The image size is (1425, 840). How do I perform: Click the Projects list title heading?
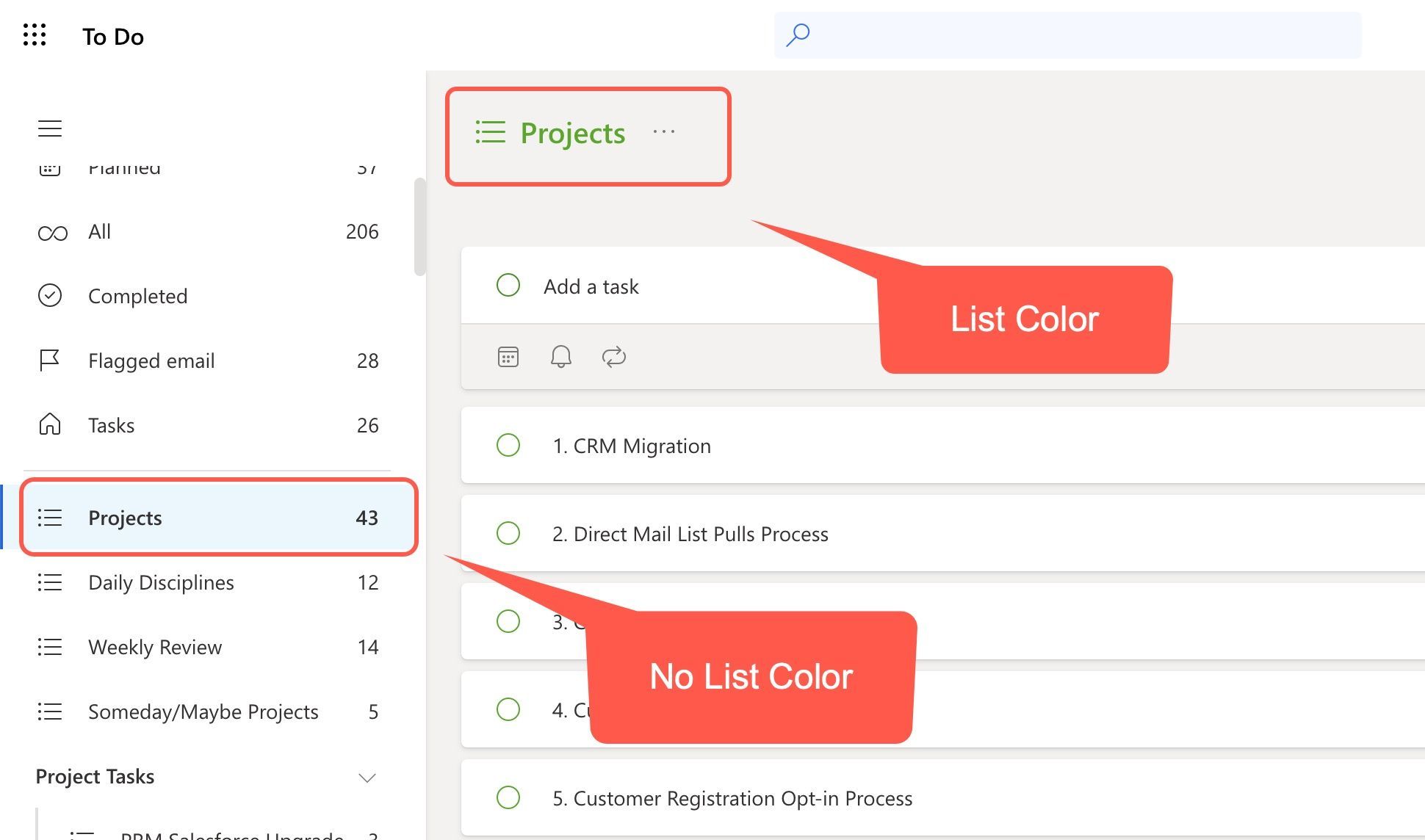(573, 134)
